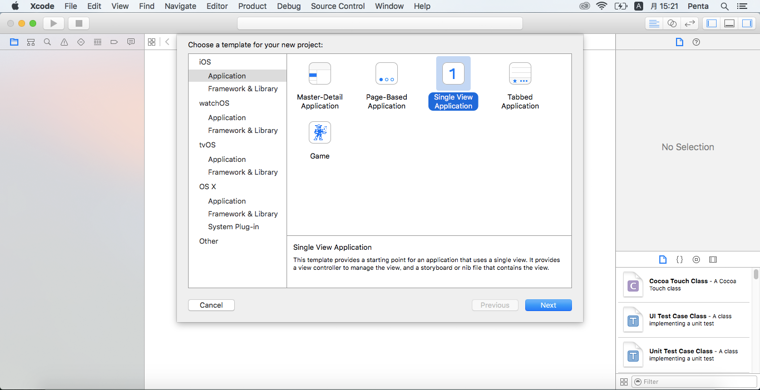Viewport: 760px width, 390px height.
Task: Toggle the Debug area visibility
Action: [729, 23]
